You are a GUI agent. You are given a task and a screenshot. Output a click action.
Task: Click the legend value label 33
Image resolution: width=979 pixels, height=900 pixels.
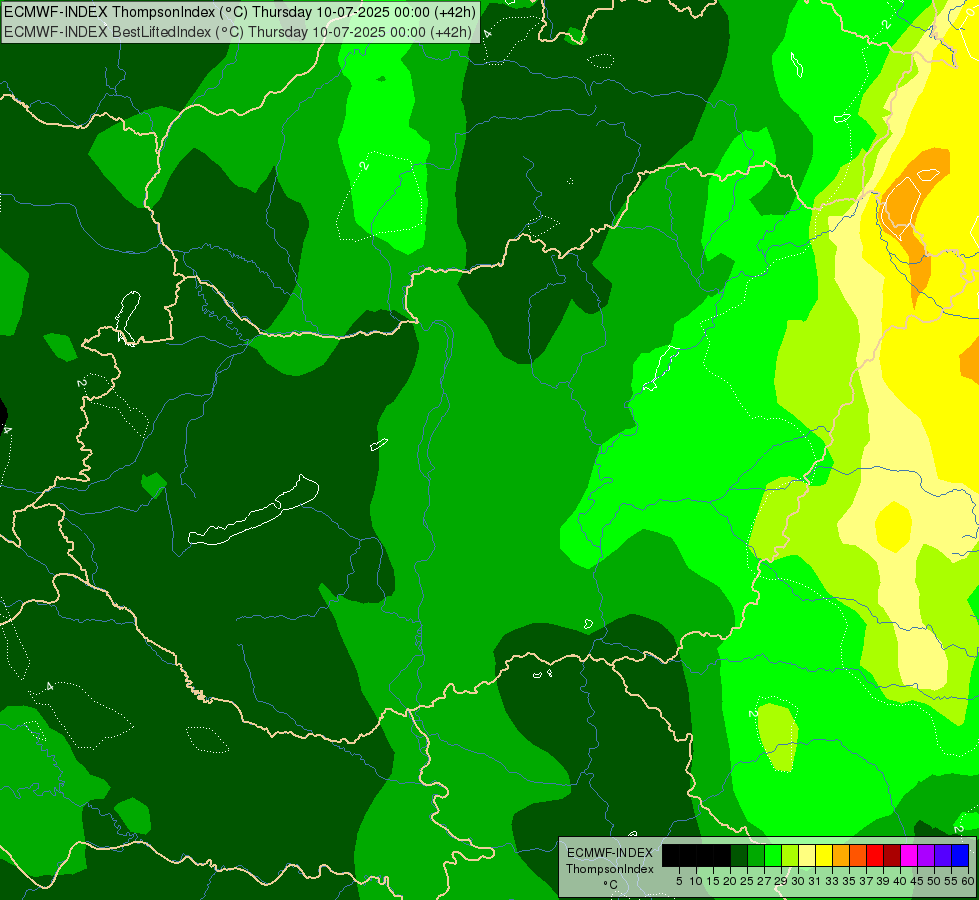coord(832,881)
